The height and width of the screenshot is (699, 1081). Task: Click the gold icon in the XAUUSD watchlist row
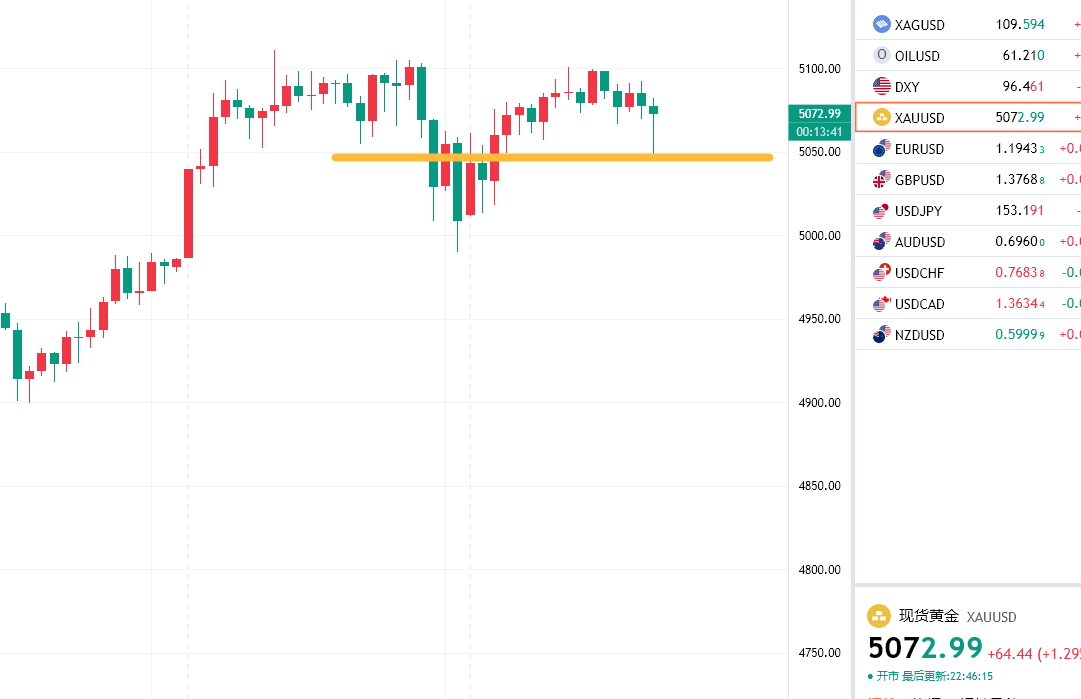[x=881, y=117]
